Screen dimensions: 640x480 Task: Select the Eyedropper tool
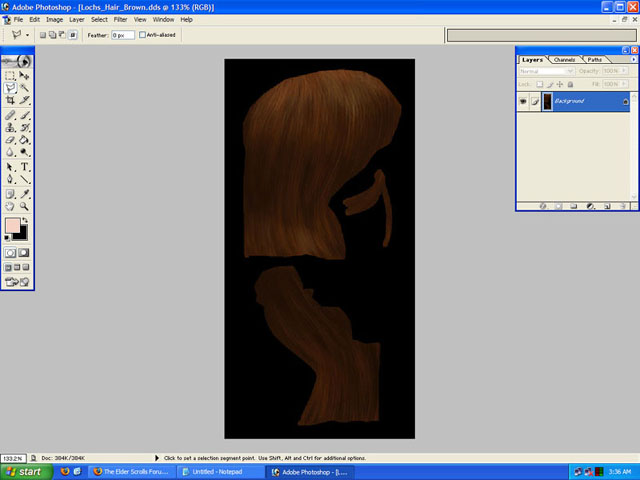click(24, 194)
